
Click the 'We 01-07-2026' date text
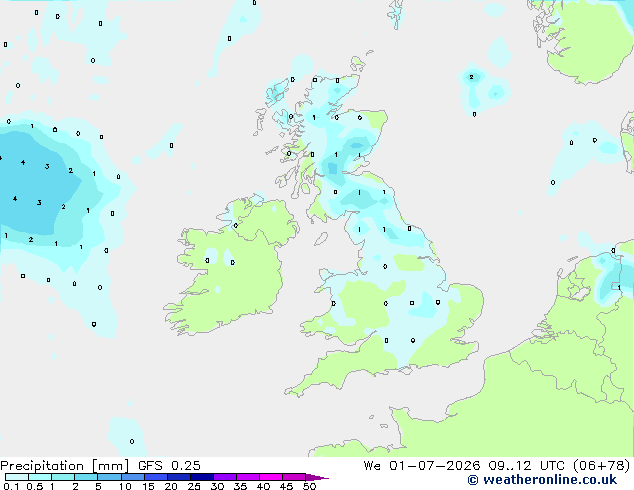(x=422, y=466)
